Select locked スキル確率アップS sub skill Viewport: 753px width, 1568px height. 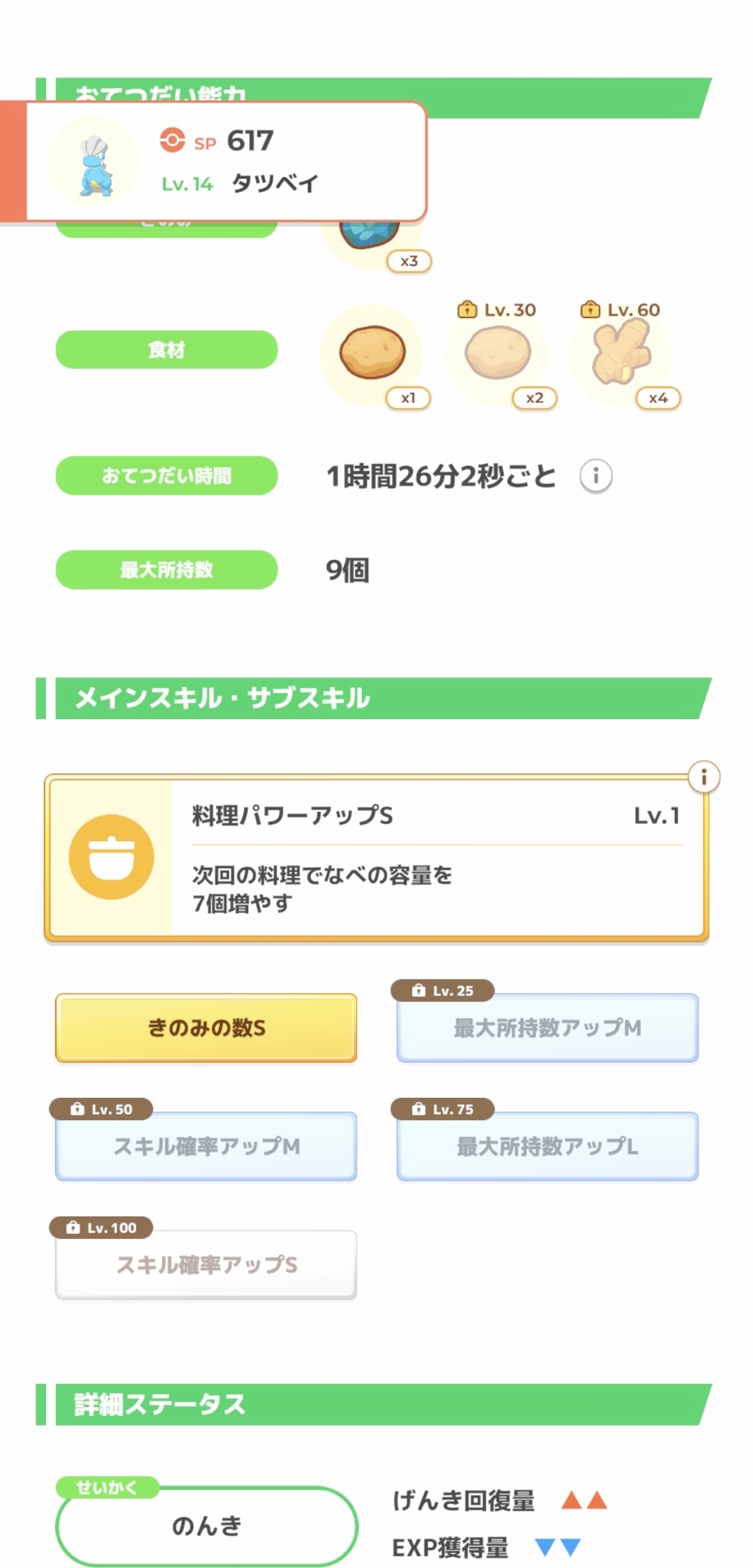coord(206,1265)
